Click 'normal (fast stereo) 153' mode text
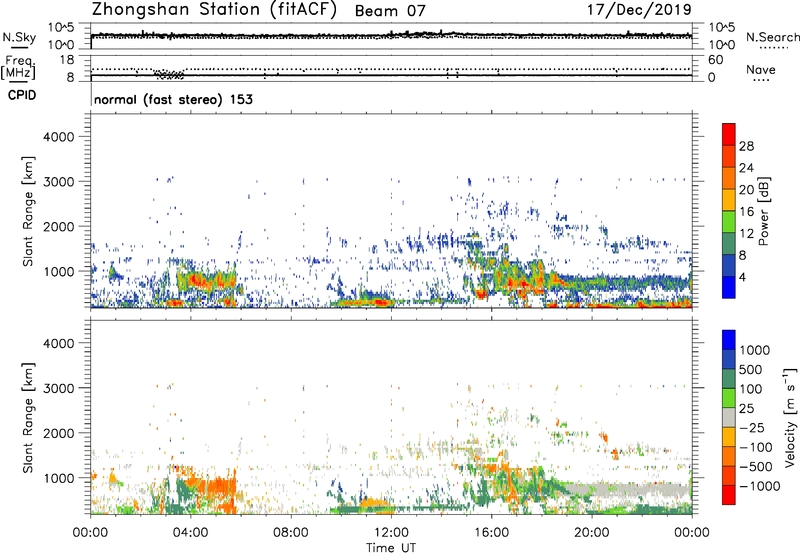Screen dimensions: 800x554 click(x=173, y=99)
